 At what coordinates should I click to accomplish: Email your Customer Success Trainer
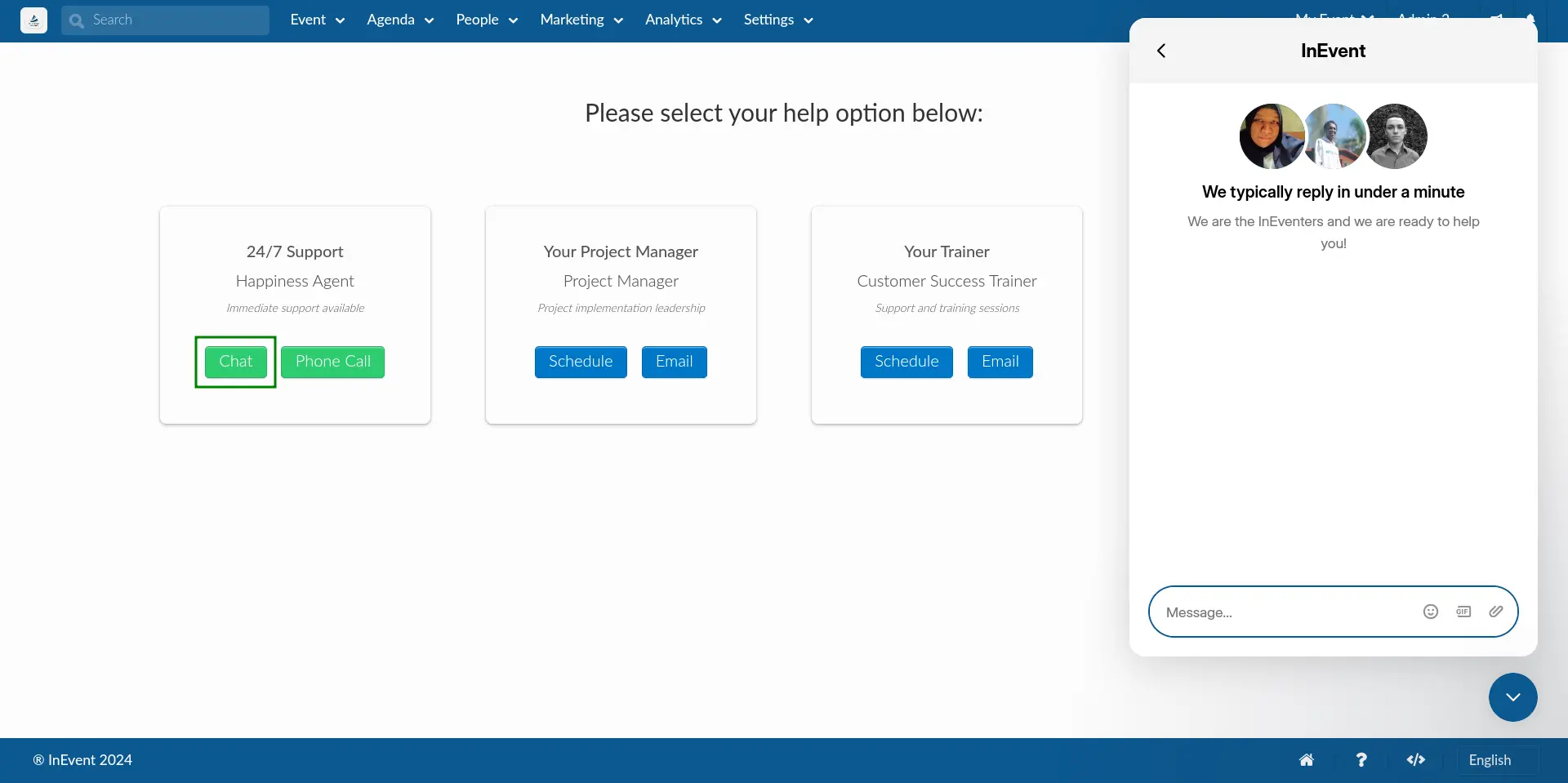click(x=1000, y=362)
